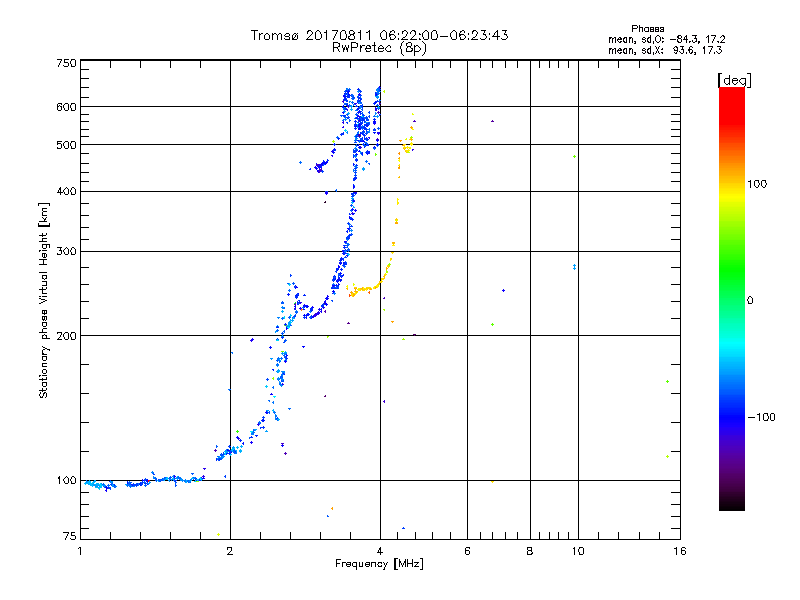Click the y-axis label '75'
The height and width of the screenshot is (600, 800).
click(x=70, y=536)
